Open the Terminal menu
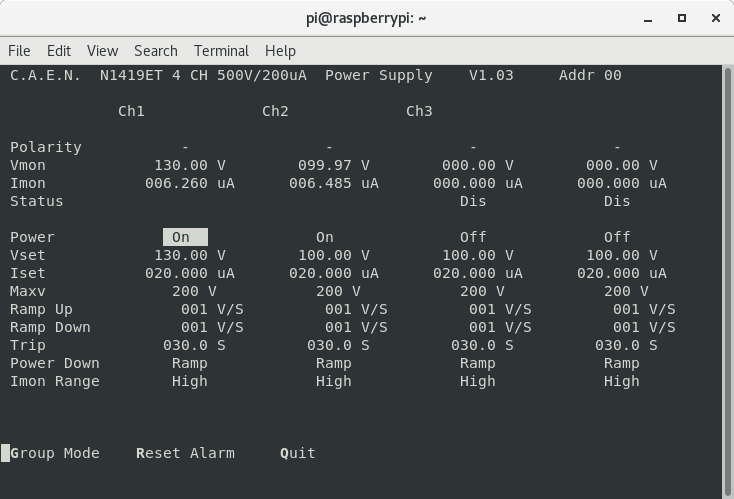This screenshot has width=734, height=499. pos(221,51)
